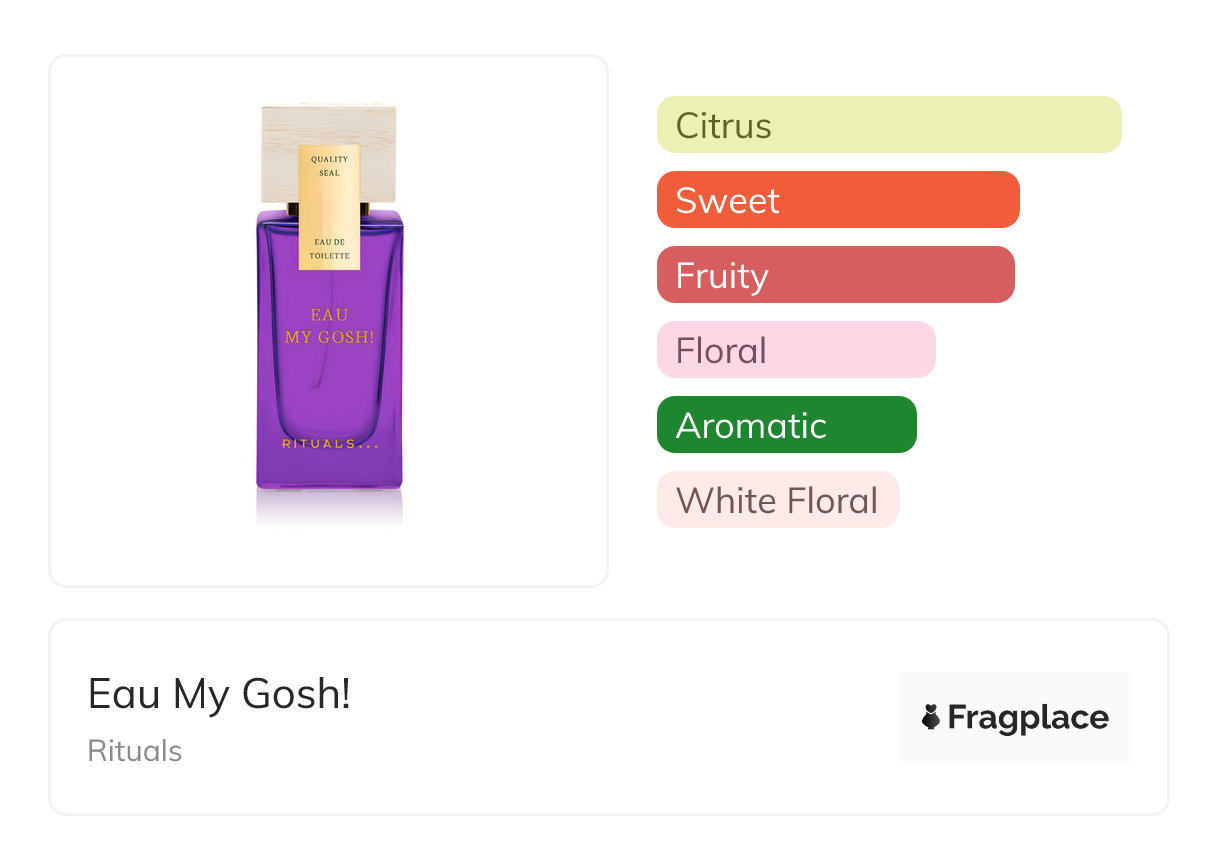Click the Eau My Gosh! product title
This screenshot has width=1218, height=864.
(219, 694)
